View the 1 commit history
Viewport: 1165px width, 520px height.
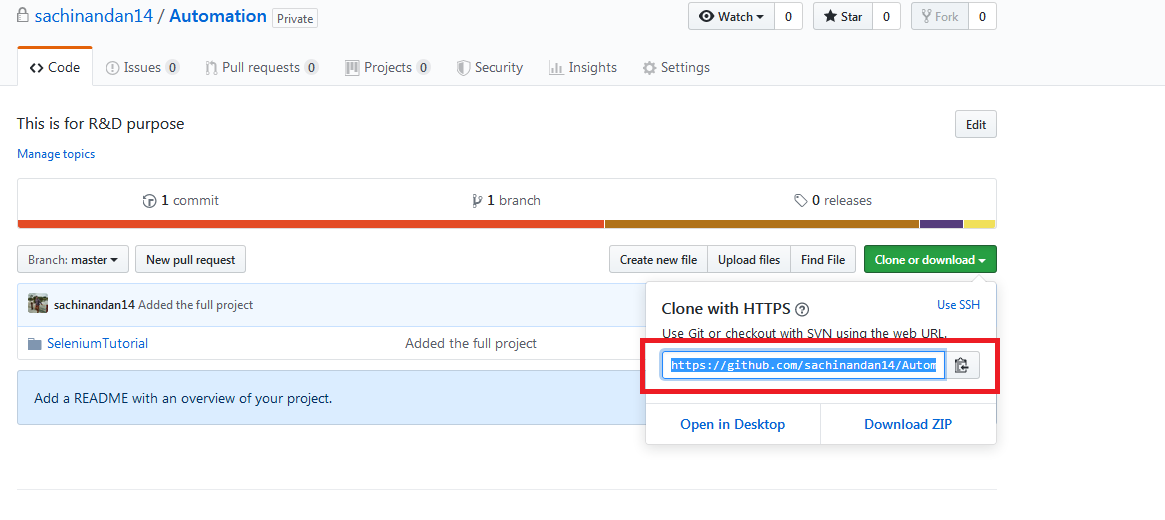[181, 201]
